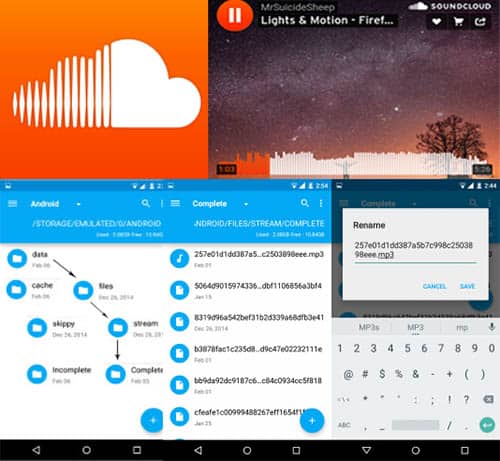Open the MrSuicideSheep artist link
The height and width of the screenshot is (461, 500).
(x=298, y=7)
